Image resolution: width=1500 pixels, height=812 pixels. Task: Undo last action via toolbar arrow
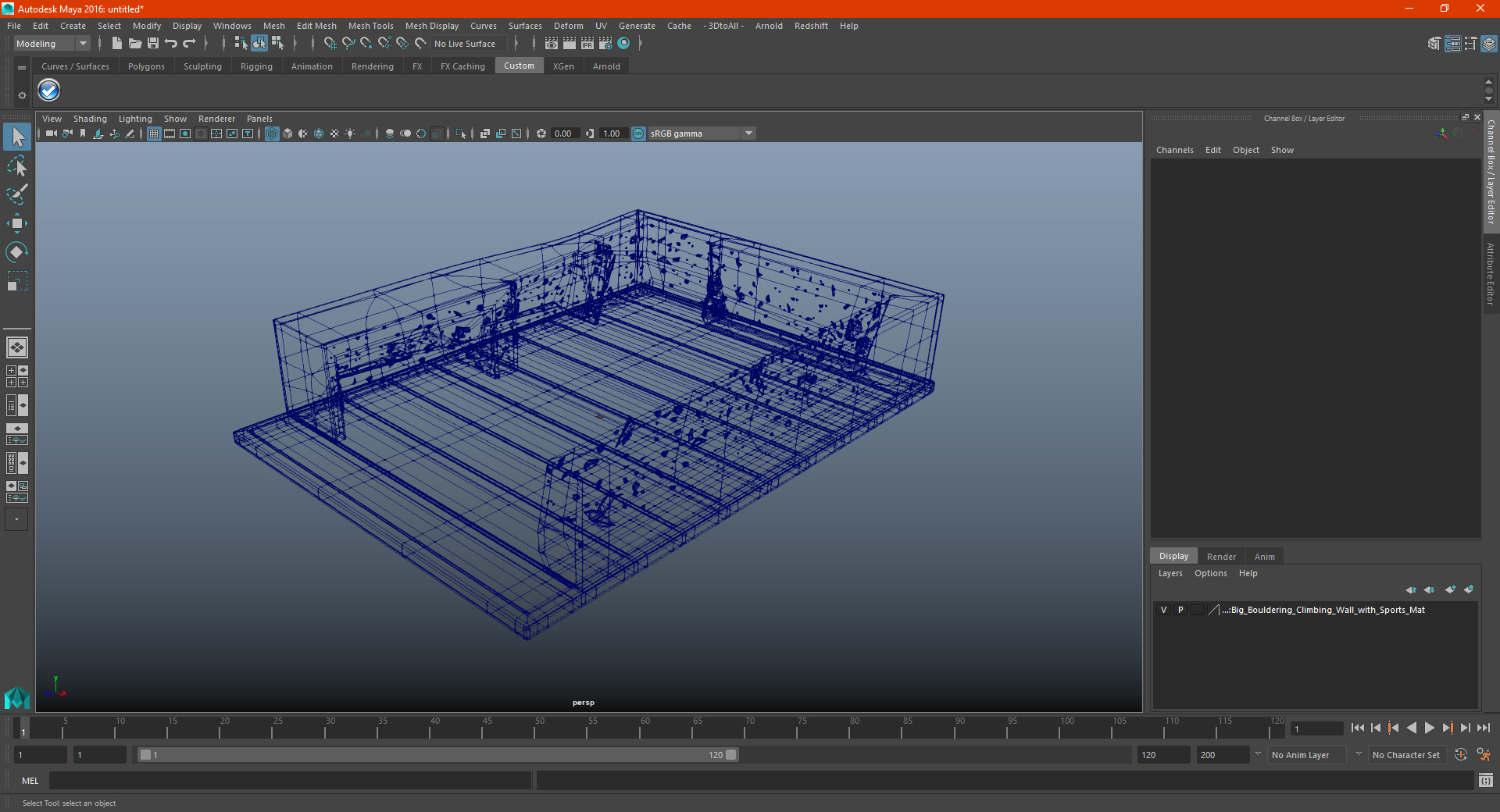171,44
